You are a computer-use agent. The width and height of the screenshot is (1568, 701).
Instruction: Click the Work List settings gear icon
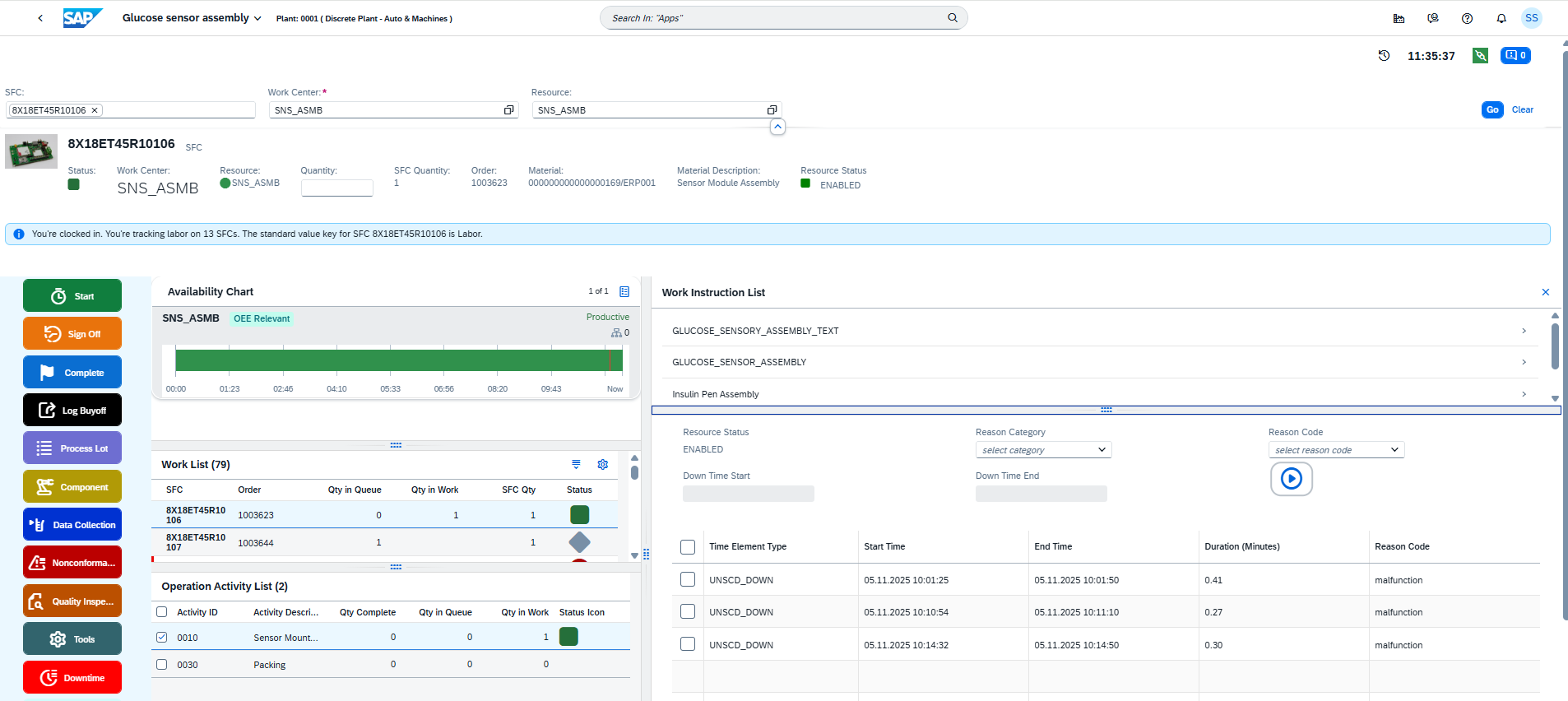(603, 465)
